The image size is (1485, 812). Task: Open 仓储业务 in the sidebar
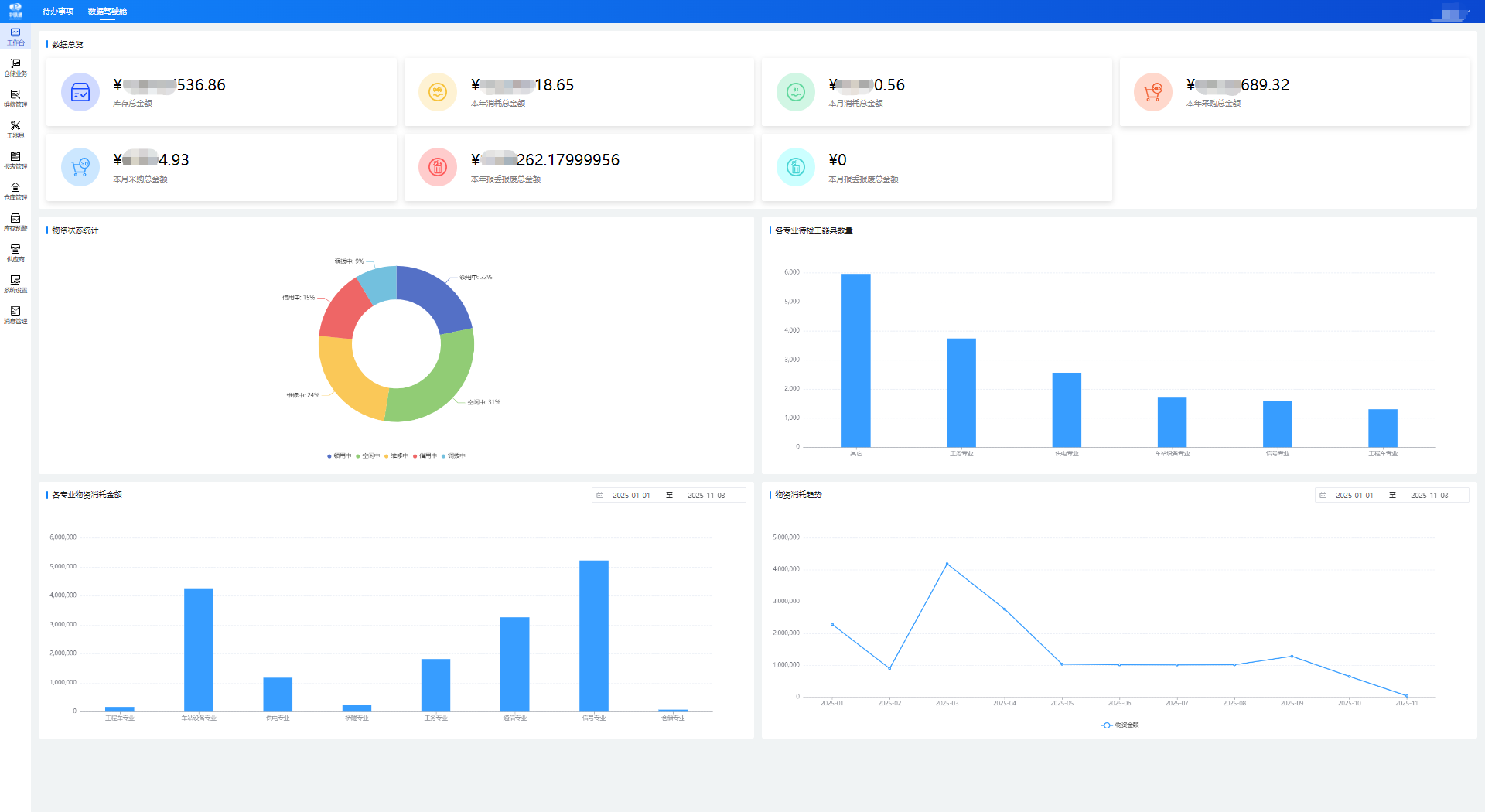[15, 68]
